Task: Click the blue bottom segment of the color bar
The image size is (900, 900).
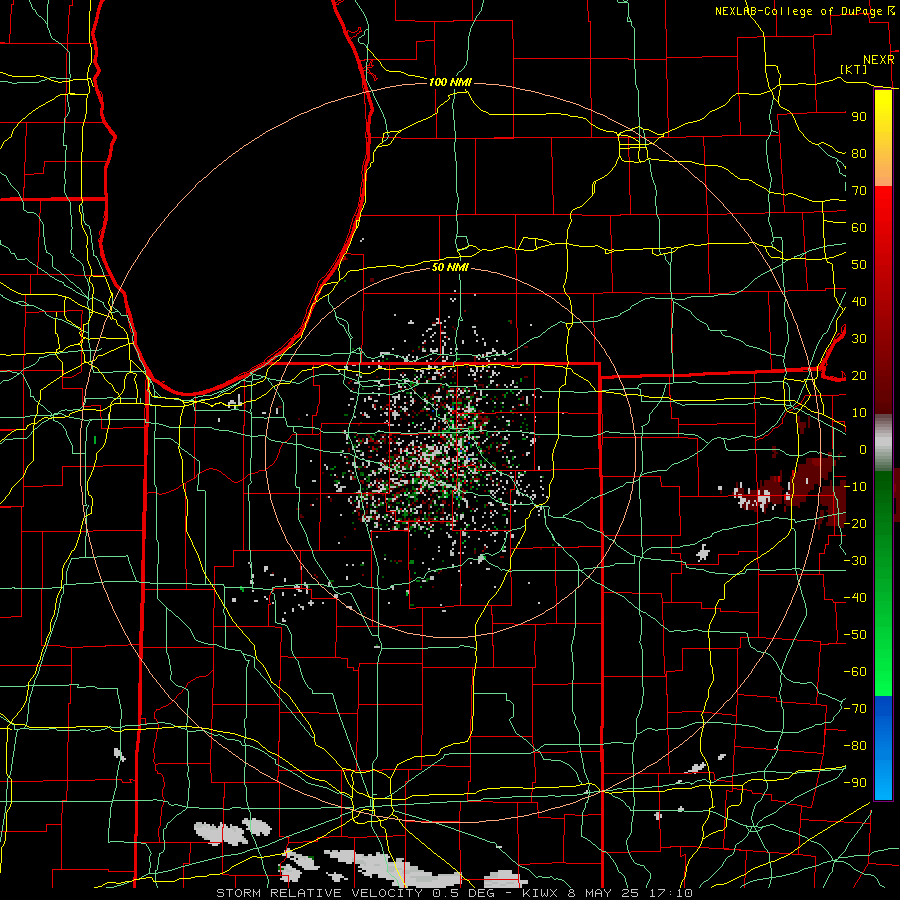Action: click(x=883, y=748)
